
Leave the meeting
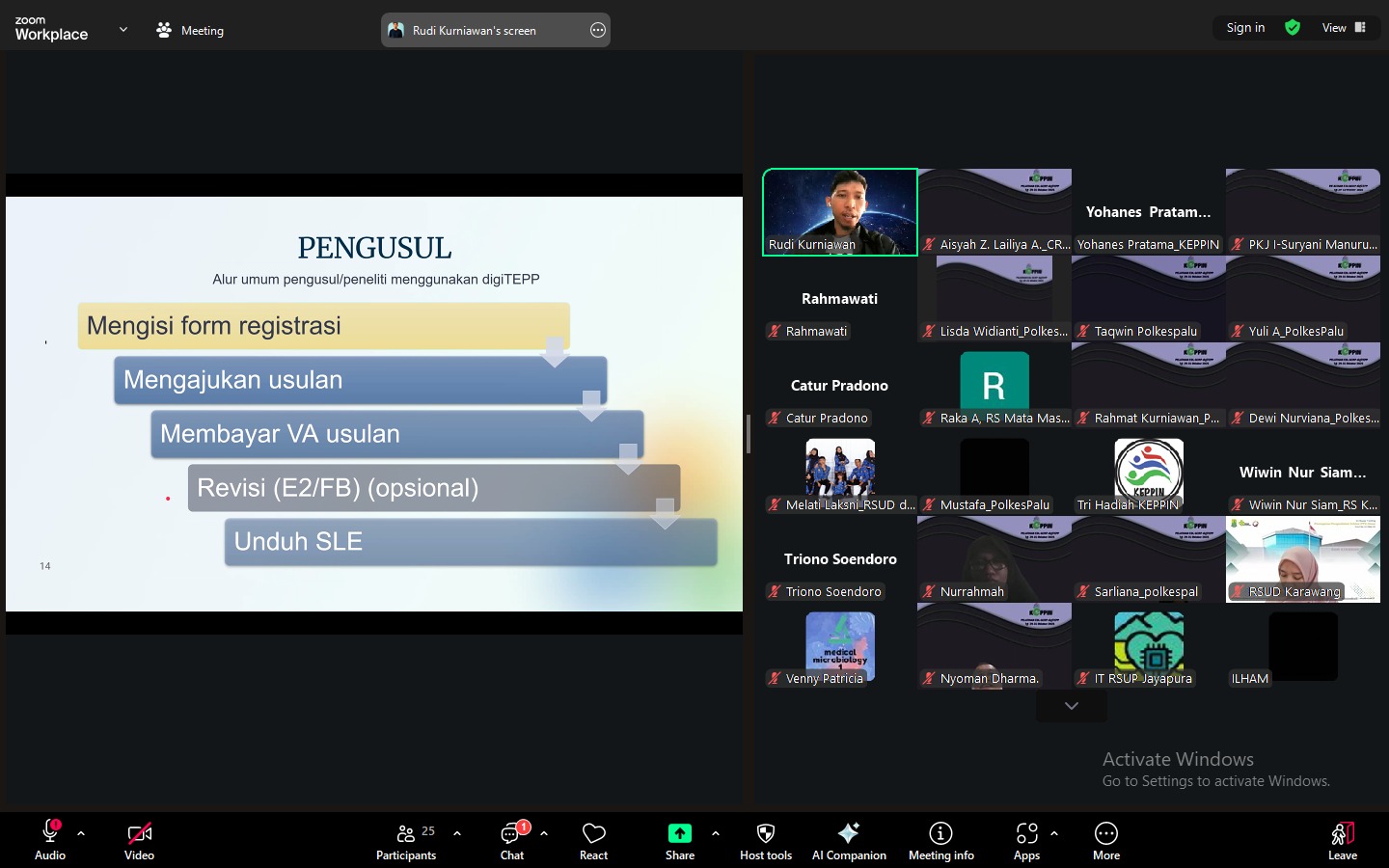click(x=1342, y=839)
